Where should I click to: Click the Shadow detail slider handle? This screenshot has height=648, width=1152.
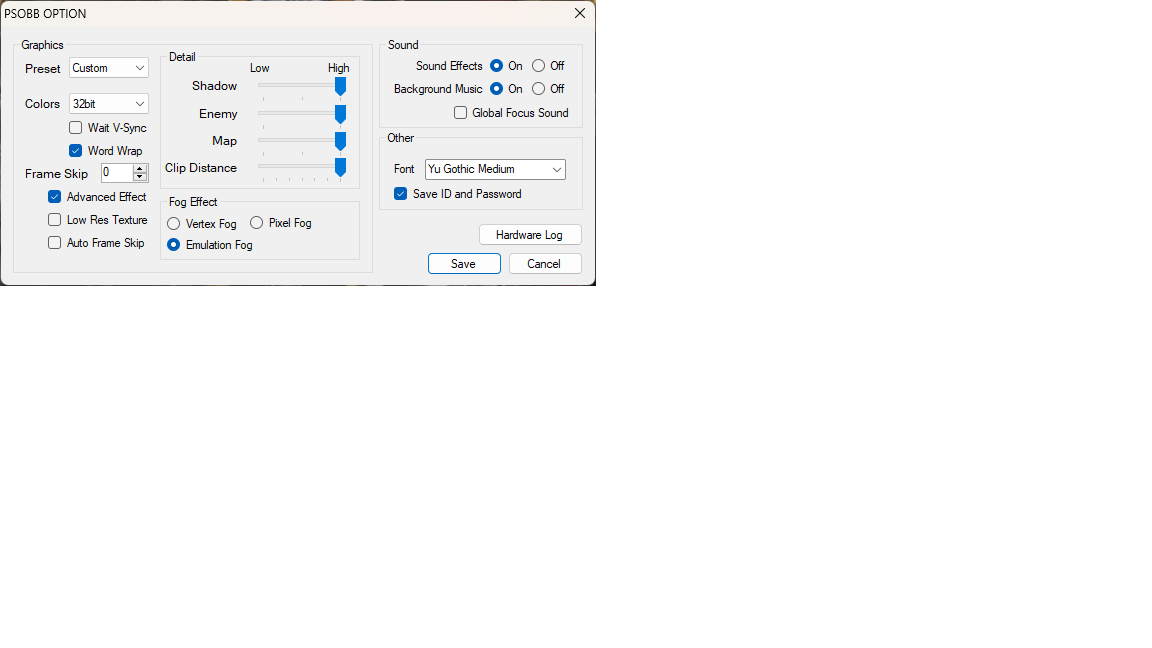pos(340,87)
